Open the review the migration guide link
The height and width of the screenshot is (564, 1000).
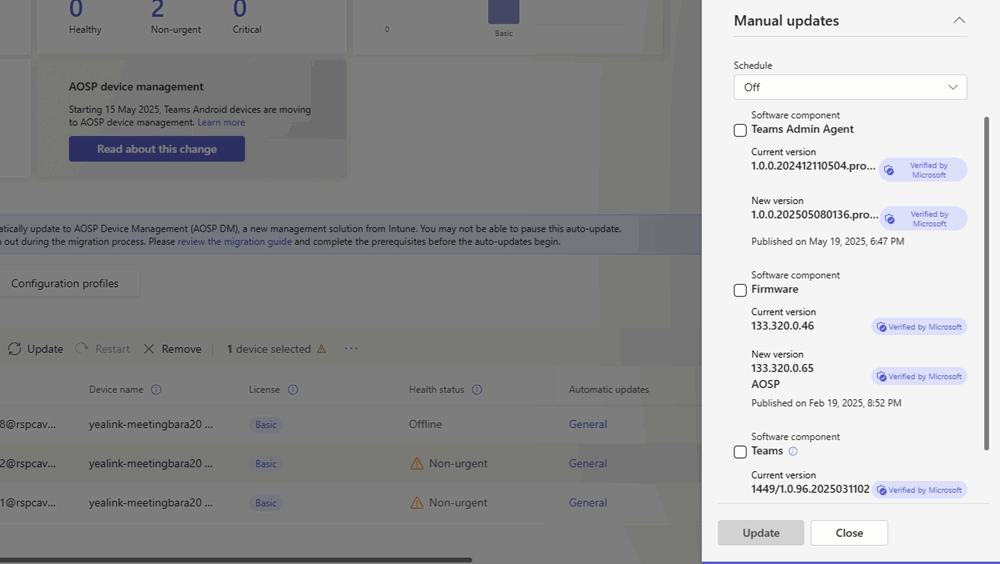235,241
